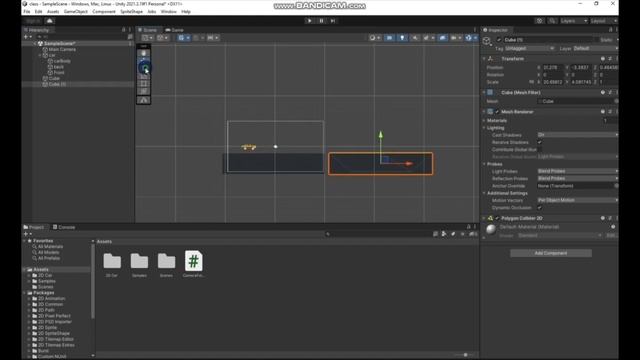This screenshot has height=360, width=640.
Task: Collapse the SampleScene tree
Action: 35,44
